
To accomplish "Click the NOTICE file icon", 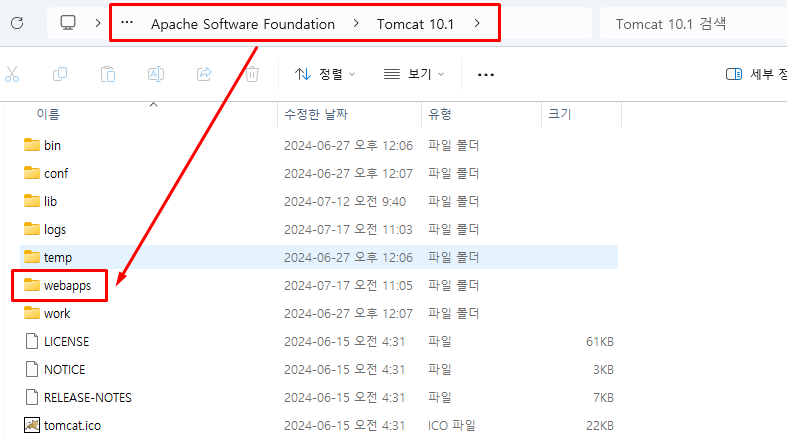I will click(x=32, y=369).
